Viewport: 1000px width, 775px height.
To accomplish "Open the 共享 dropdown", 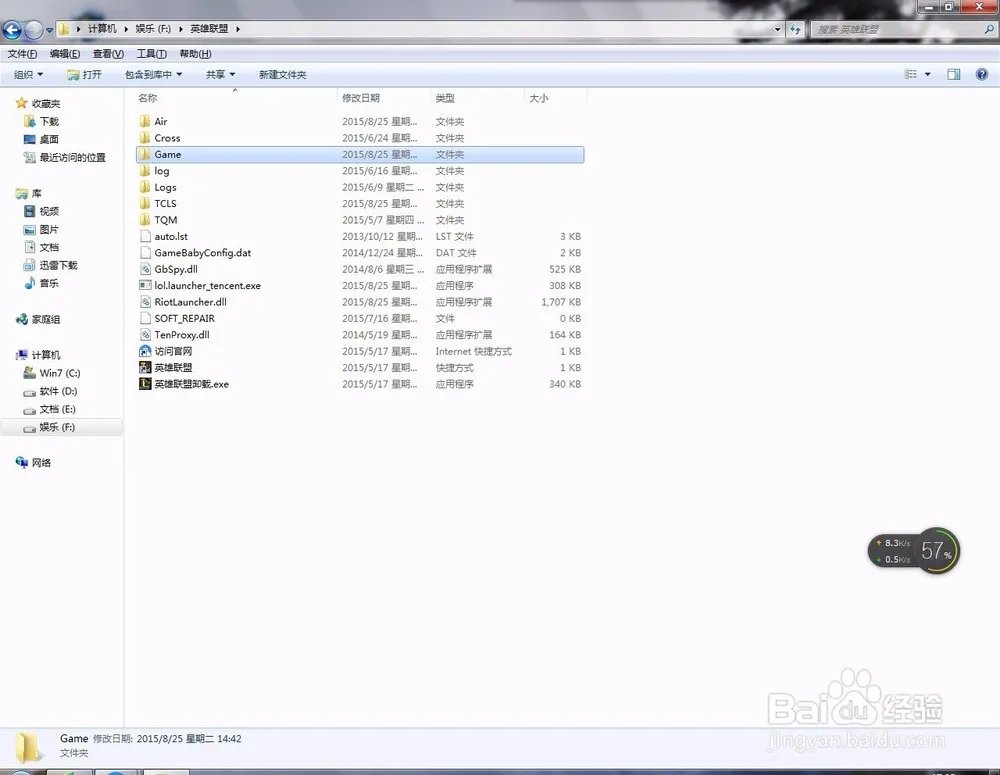I will point(220,75).
